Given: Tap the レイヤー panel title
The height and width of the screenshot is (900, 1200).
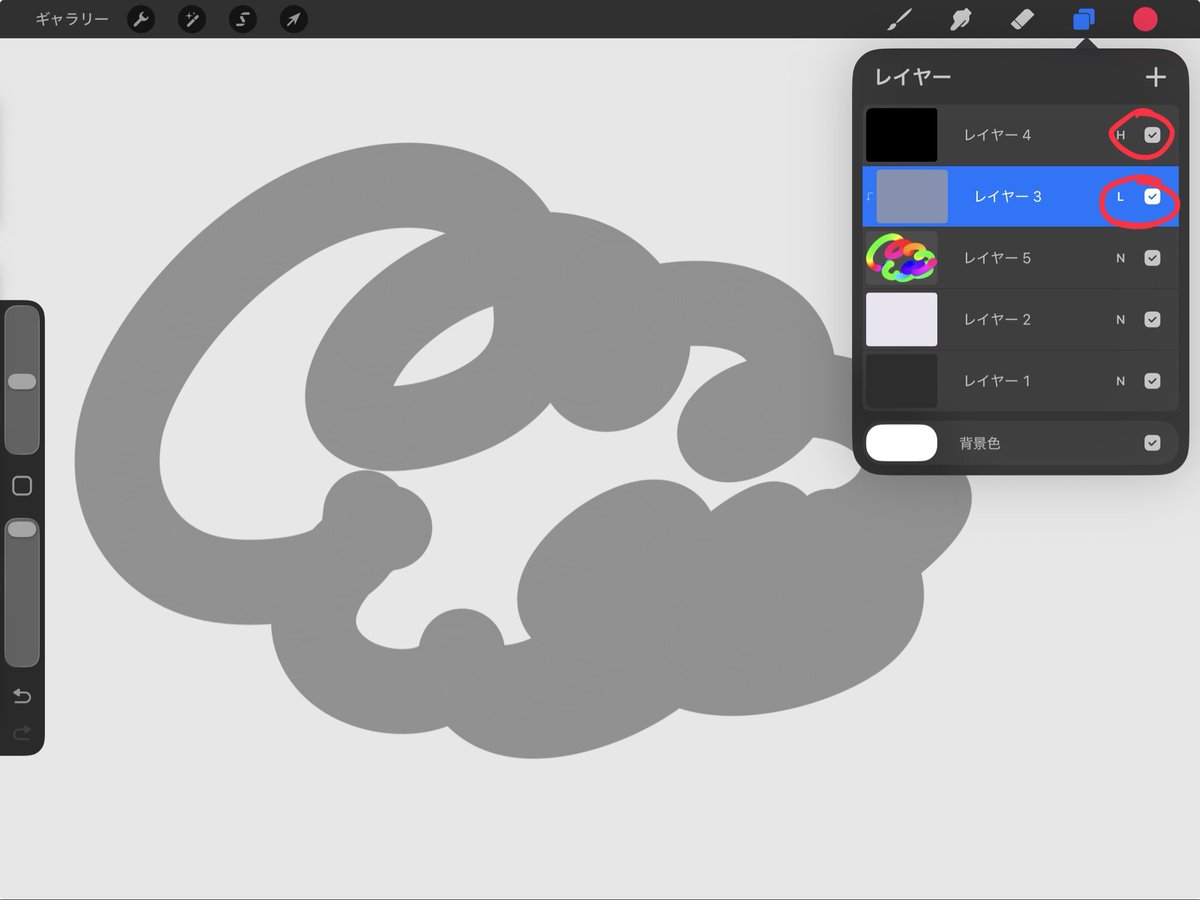Looking at the screenshot, I should [913, 77].
